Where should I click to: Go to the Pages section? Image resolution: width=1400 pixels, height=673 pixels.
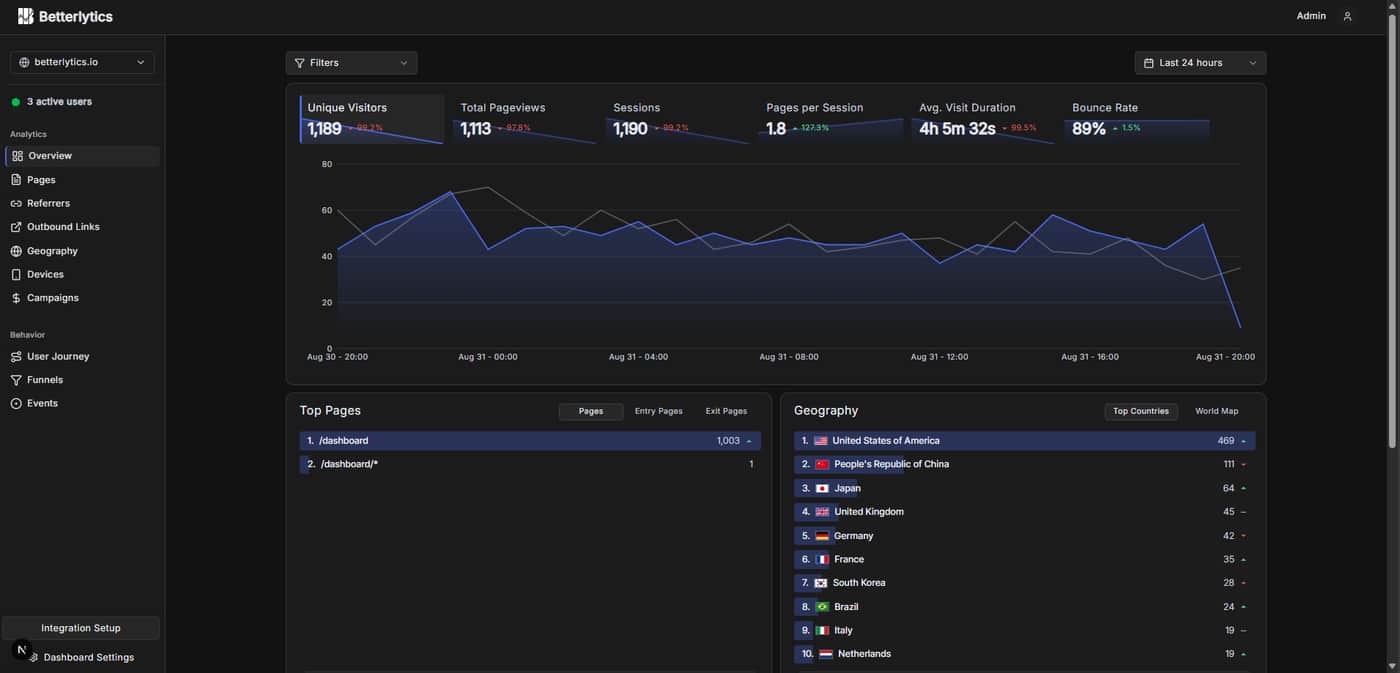click(x=83, y=180)
